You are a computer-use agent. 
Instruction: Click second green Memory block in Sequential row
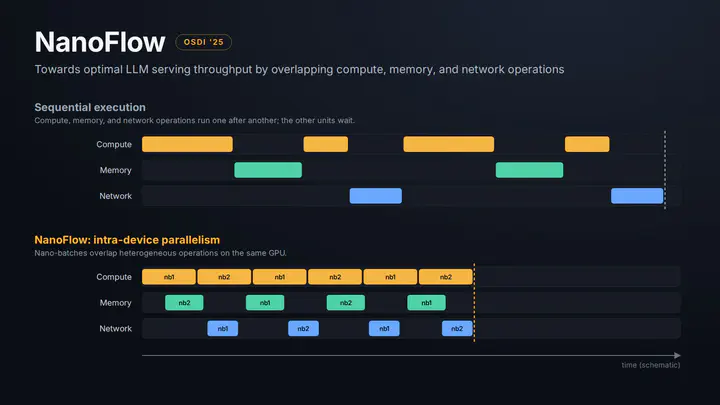click(529, 170)
